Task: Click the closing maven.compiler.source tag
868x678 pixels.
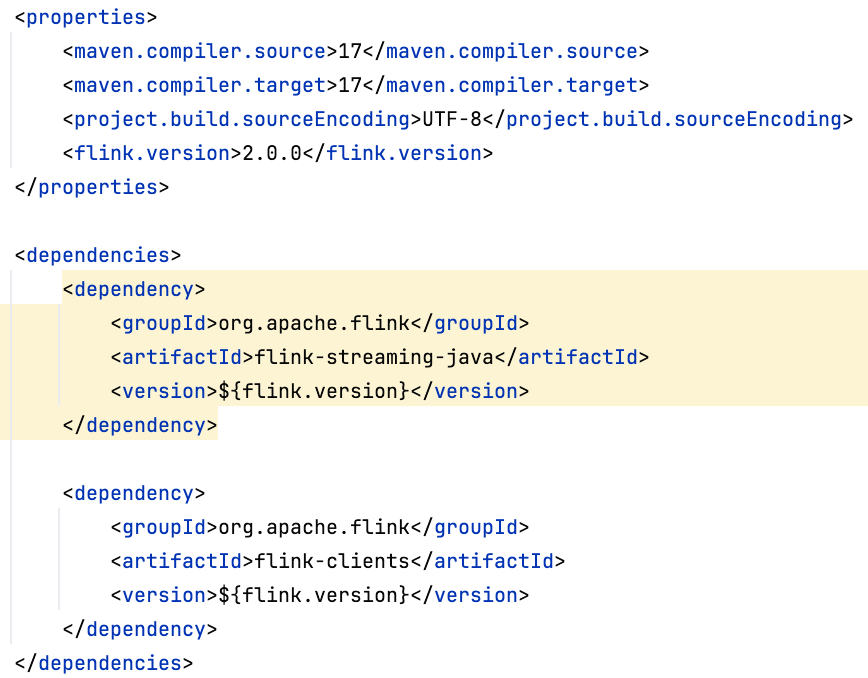Action: (506, 51)
